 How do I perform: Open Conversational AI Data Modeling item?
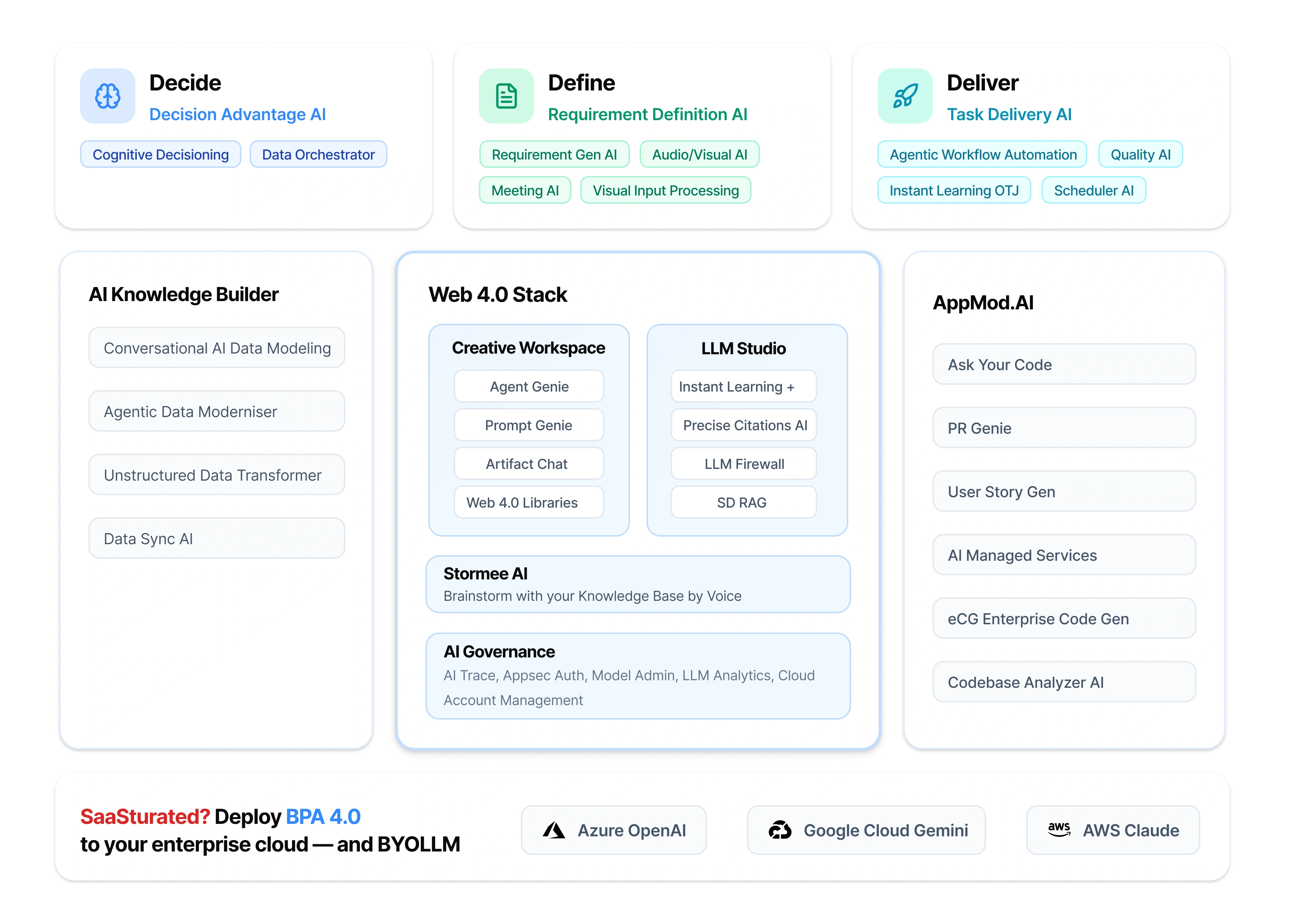tap(217, 348)
